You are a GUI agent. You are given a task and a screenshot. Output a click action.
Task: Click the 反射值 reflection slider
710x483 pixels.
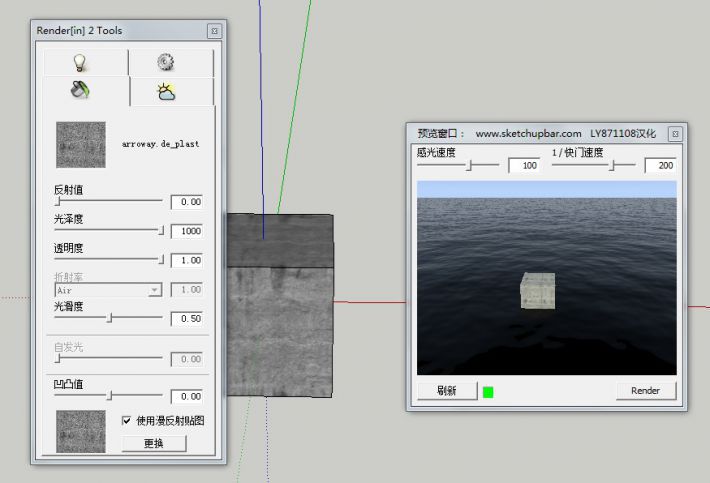click(108, 201)
